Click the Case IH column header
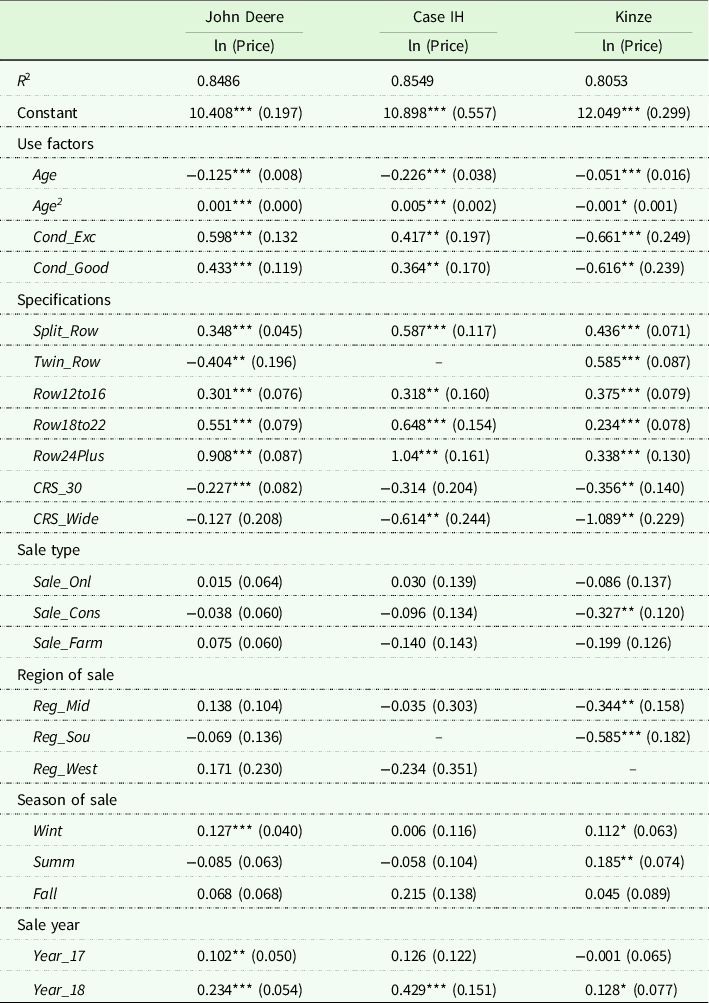 click(439, 18)
